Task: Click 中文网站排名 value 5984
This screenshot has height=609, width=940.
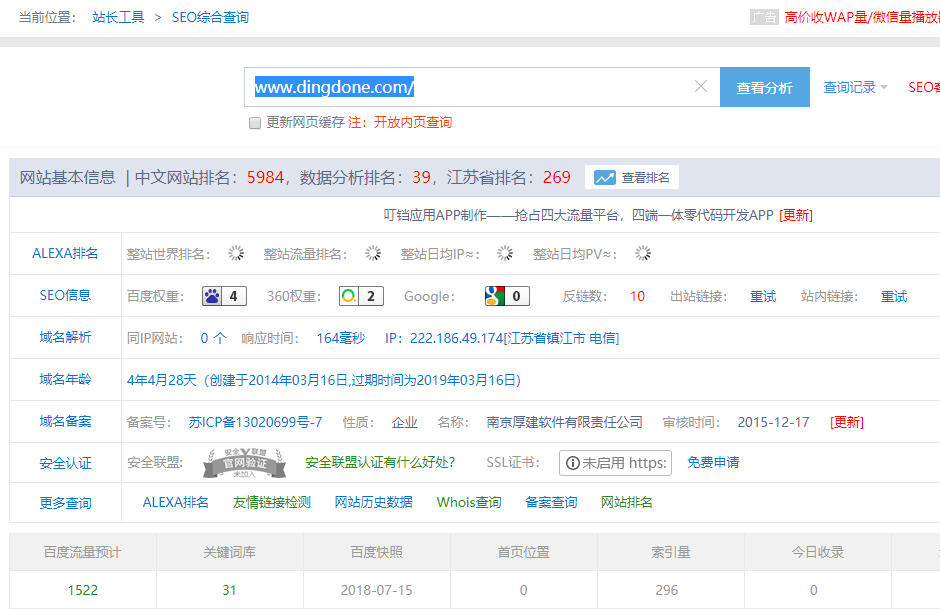Action: [x=265, y=177]
